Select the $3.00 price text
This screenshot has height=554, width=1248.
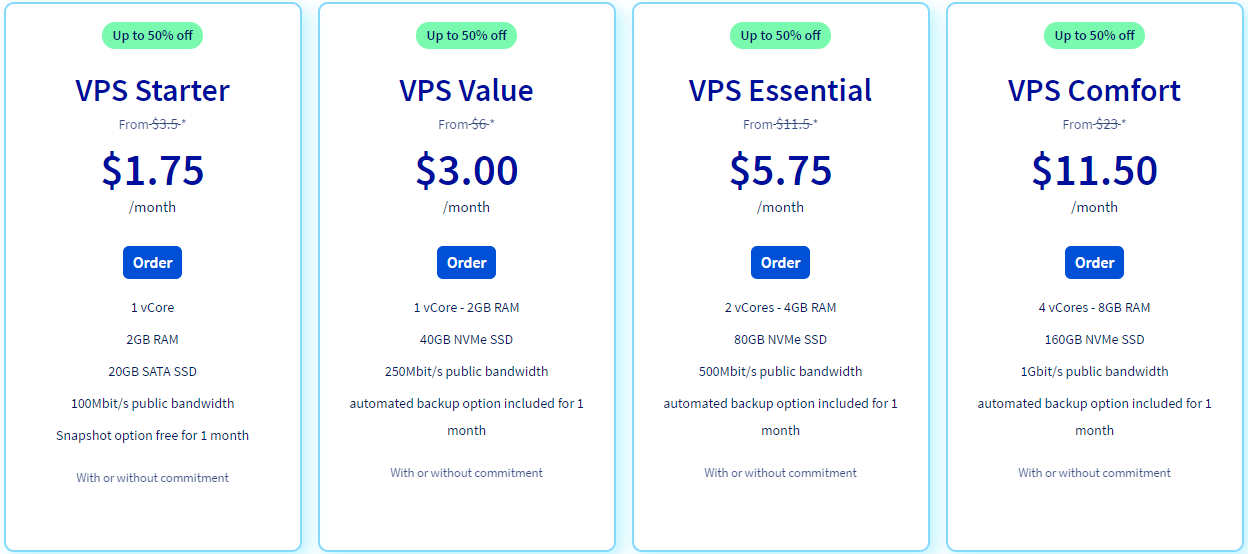coord(466,170)
